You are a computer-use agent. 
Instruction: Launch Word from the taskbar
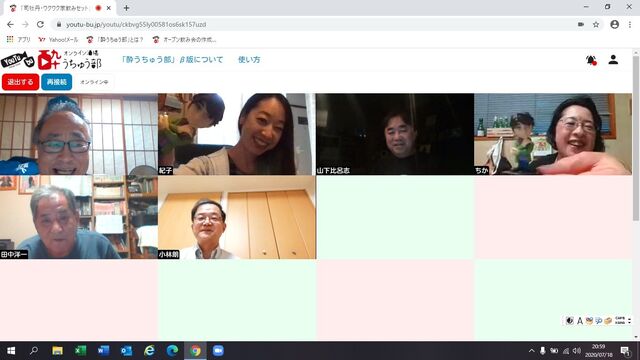(x=103, y=351)
